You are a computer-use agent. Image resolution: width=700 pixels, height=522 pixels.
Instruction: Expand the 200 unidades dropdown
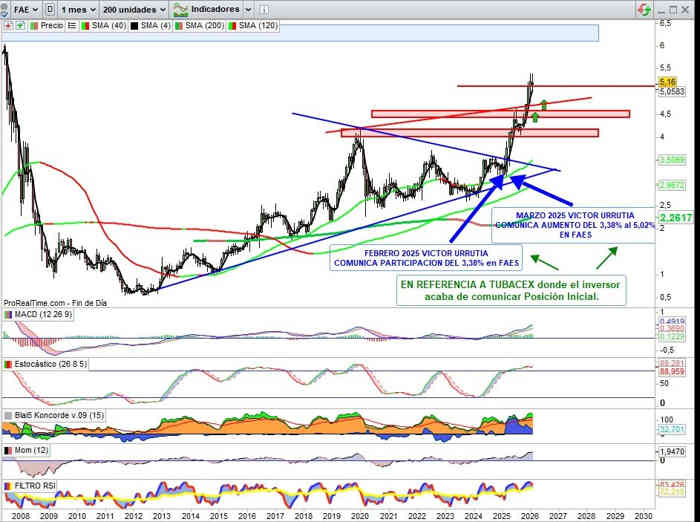click(135, 9)
